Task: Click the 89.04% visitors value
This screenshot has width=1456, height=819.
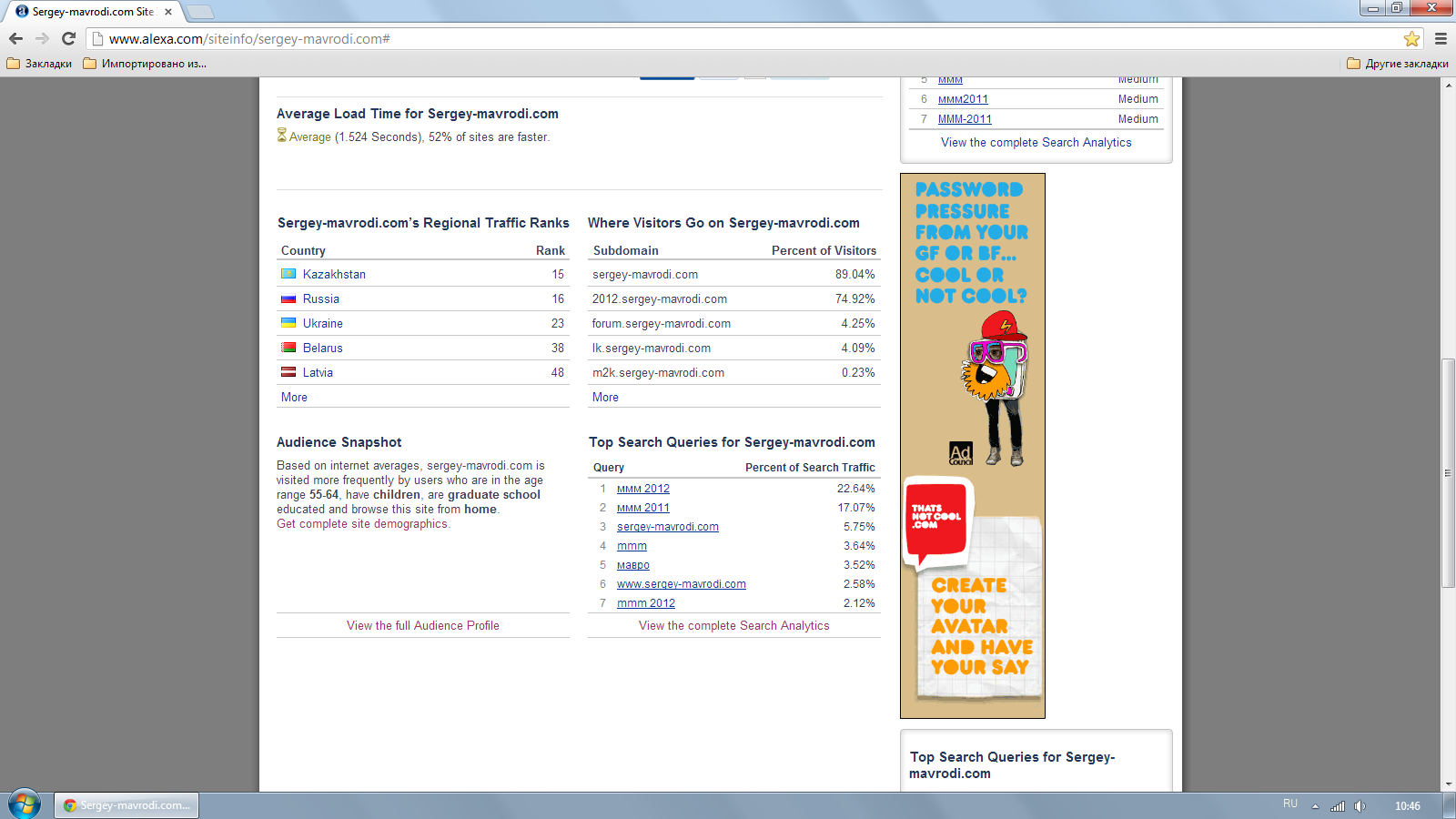Action: pyautogui.click(x=855, y=274)
